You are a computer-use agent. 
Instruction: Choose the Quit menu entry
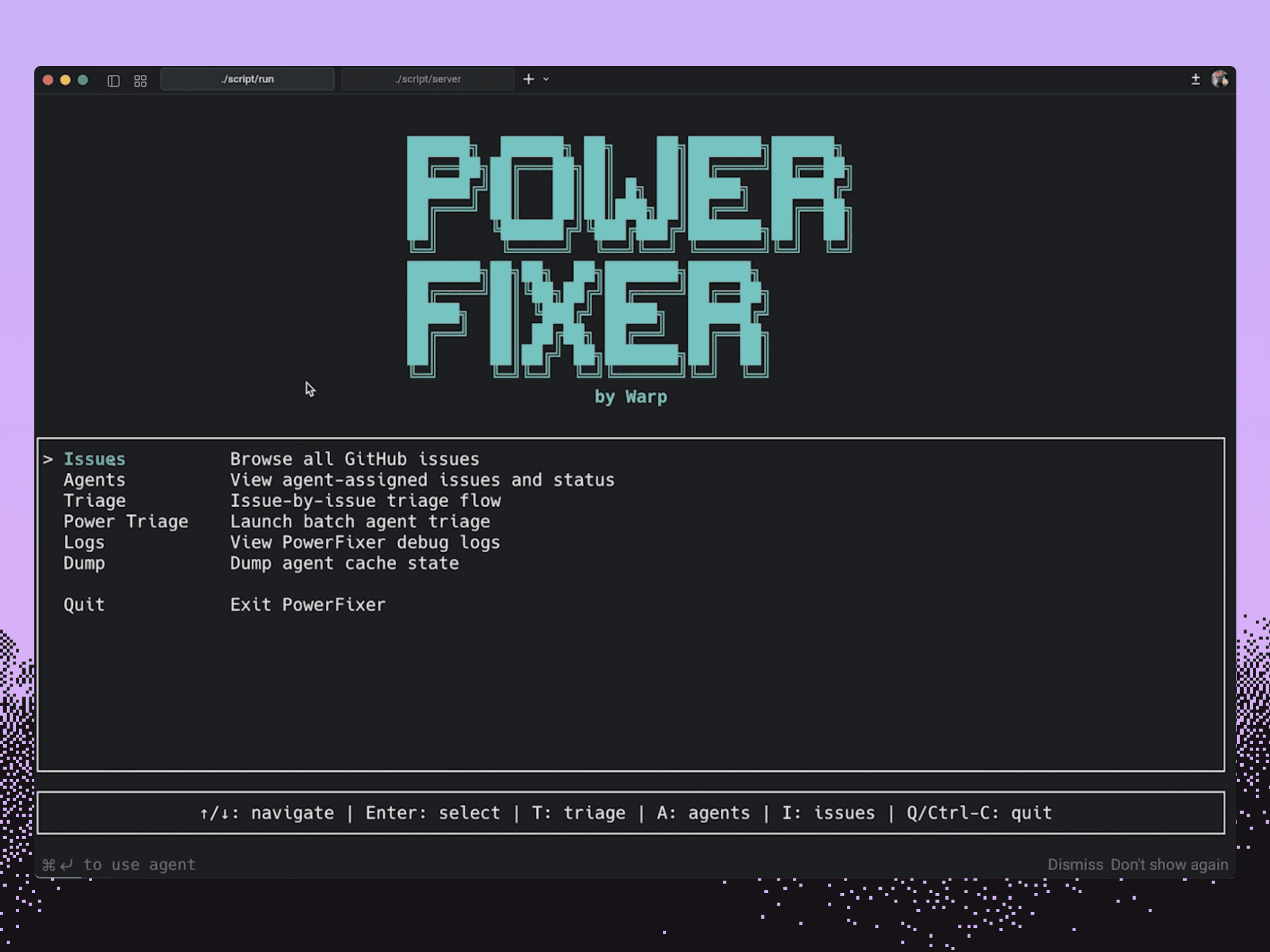[x=84, y=605]
